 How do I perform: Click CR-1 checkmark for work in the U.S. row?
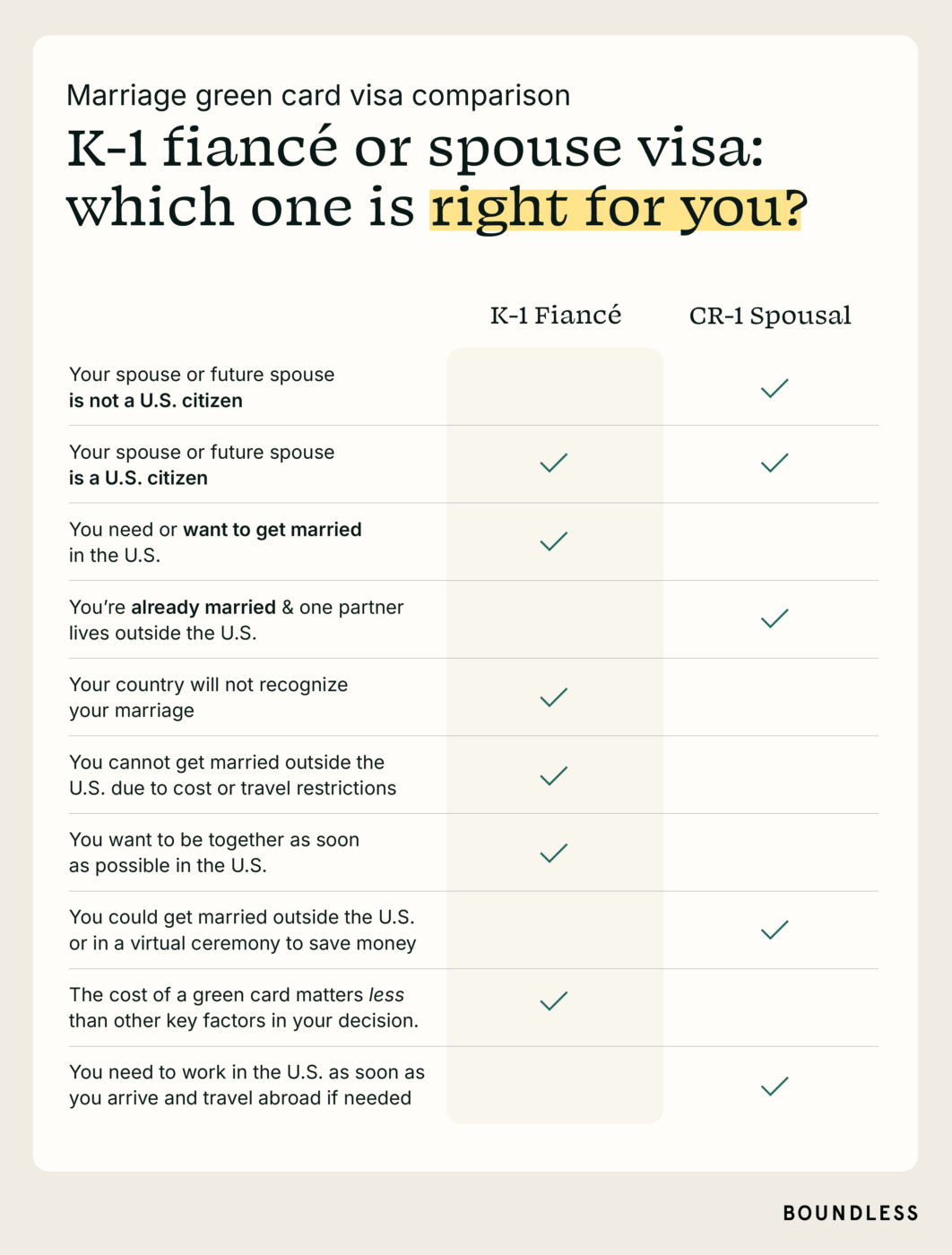pos(775,1086)
